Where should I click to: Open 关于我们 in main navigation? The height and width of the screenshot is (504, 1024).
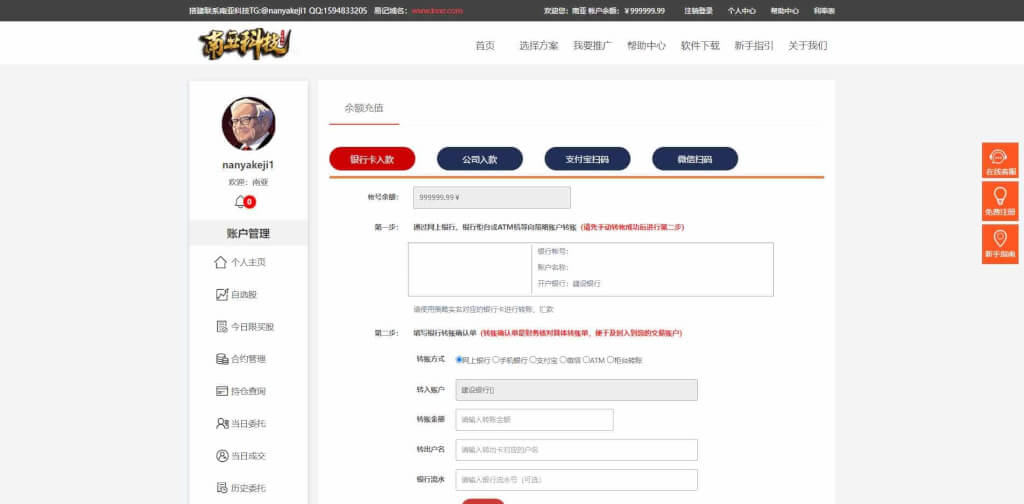[807, 46]
